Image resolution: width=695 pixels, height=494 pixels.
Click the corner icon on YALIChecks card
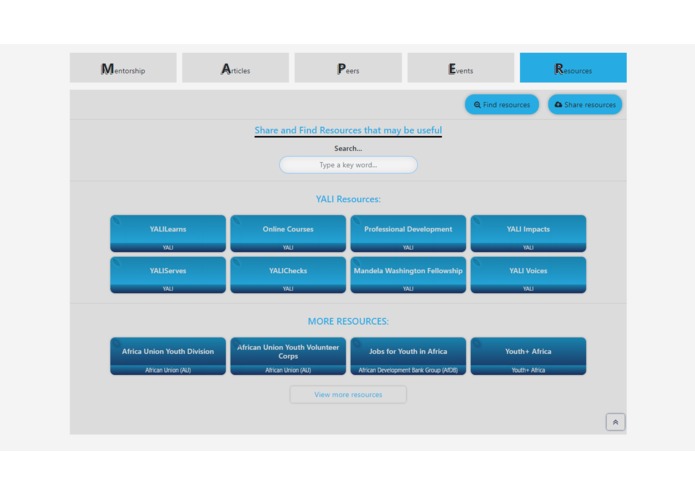(236, 262)
